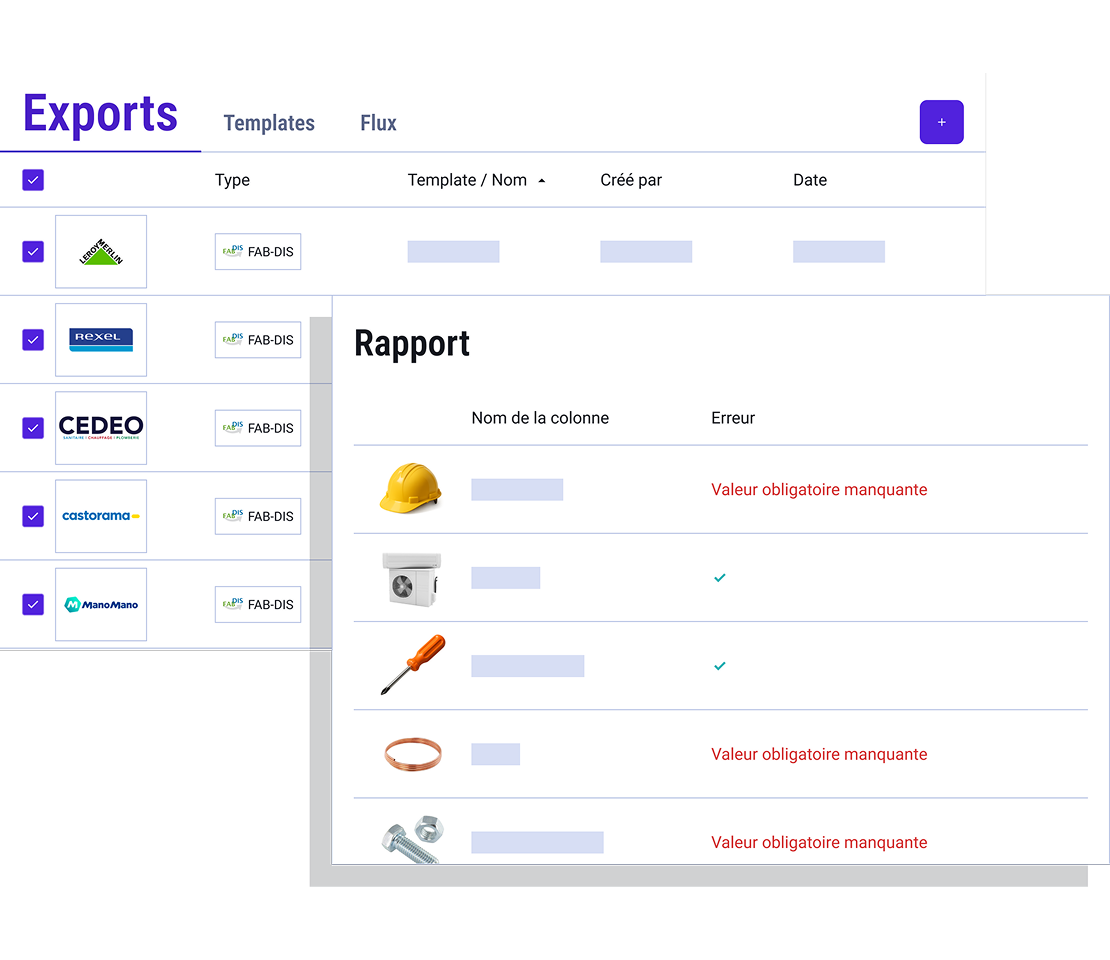Click the bolt and nut product image
1110x960 pixels.
413,839
